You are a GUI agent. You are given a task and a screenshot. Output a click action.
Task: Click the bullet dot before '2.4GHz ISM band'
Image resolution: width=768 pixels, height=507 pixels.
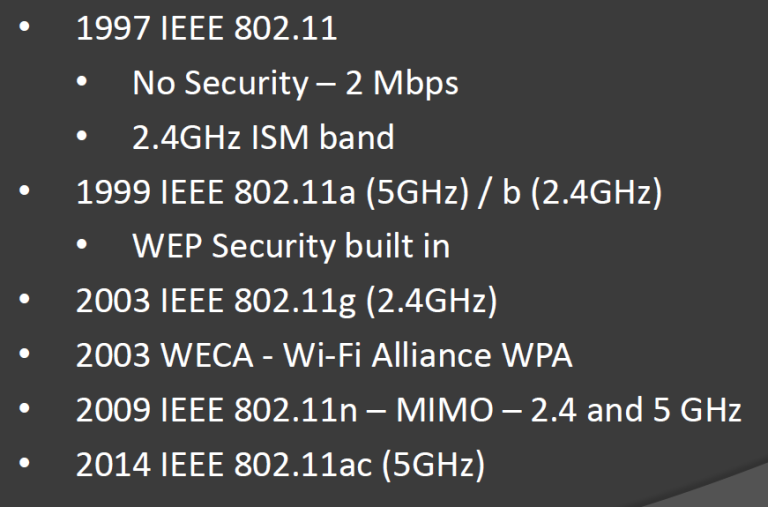(x=81, y=136)
